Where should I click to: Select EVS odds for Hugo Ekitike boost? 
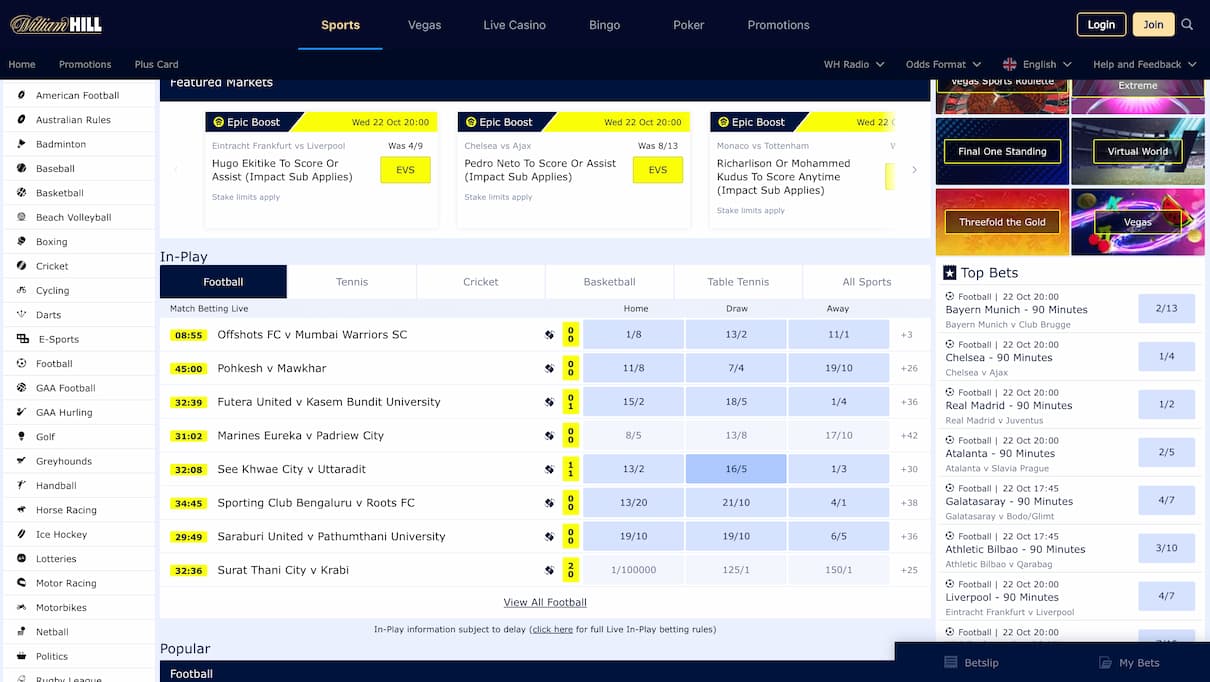click(x=405, y=170)
